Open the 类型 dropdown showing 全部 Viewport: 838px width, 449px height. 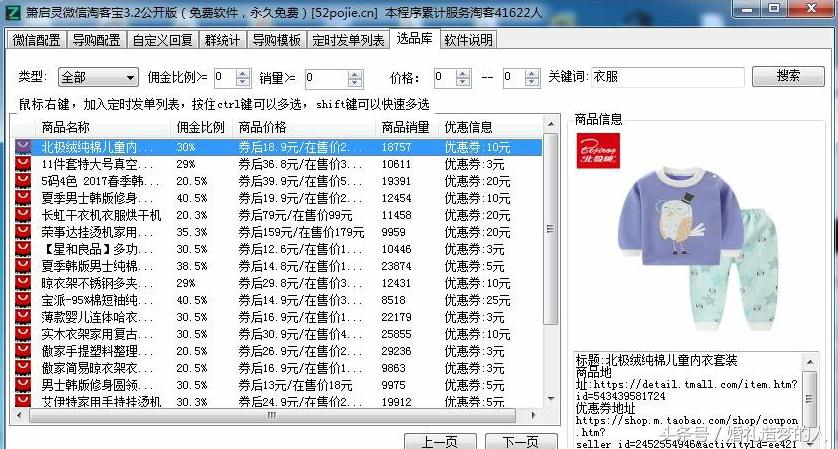click(x=98, y=78)
